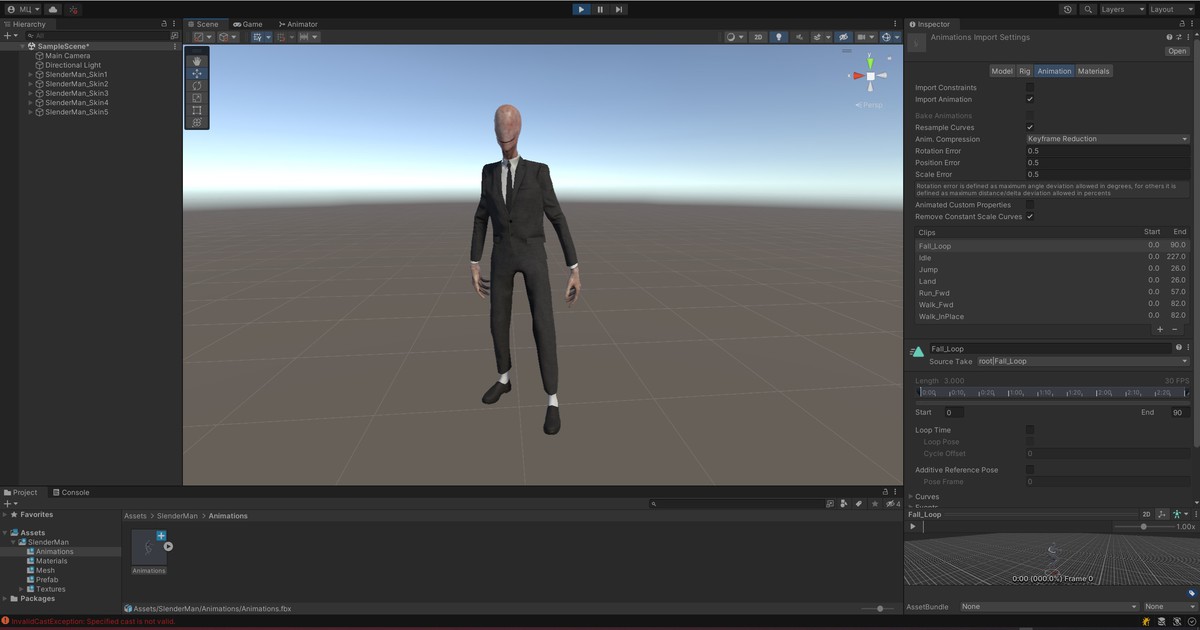This screenshot has height=630, width=1200.
Task: Click the animation preview playback speed slider
Action: 1145,525
